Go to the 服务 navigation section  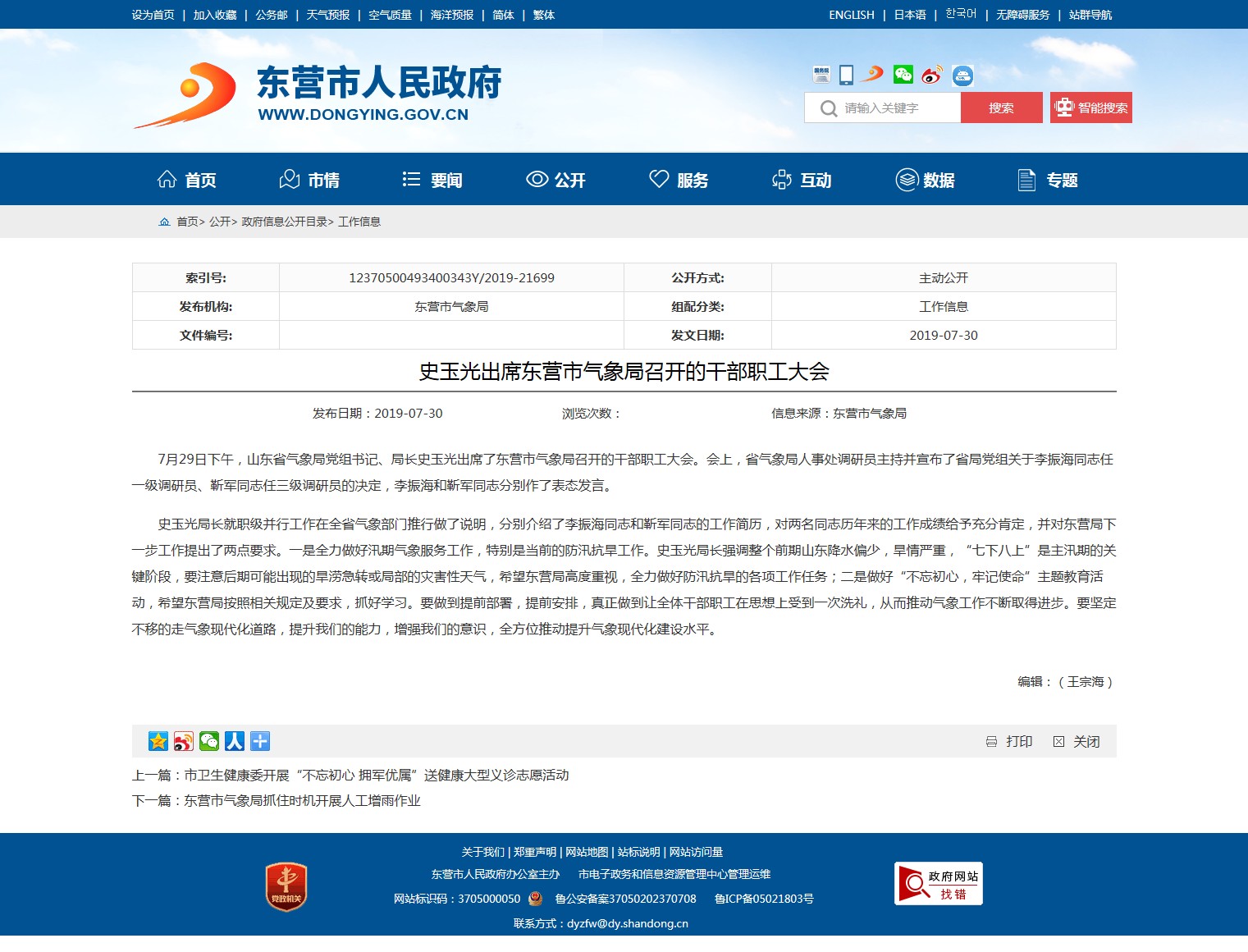point(679,180)
